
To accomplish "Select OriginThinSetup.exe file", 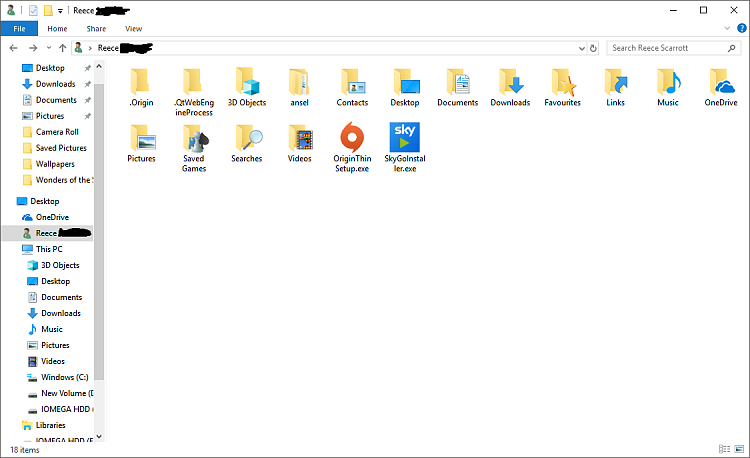I will (x=352, y=147).
